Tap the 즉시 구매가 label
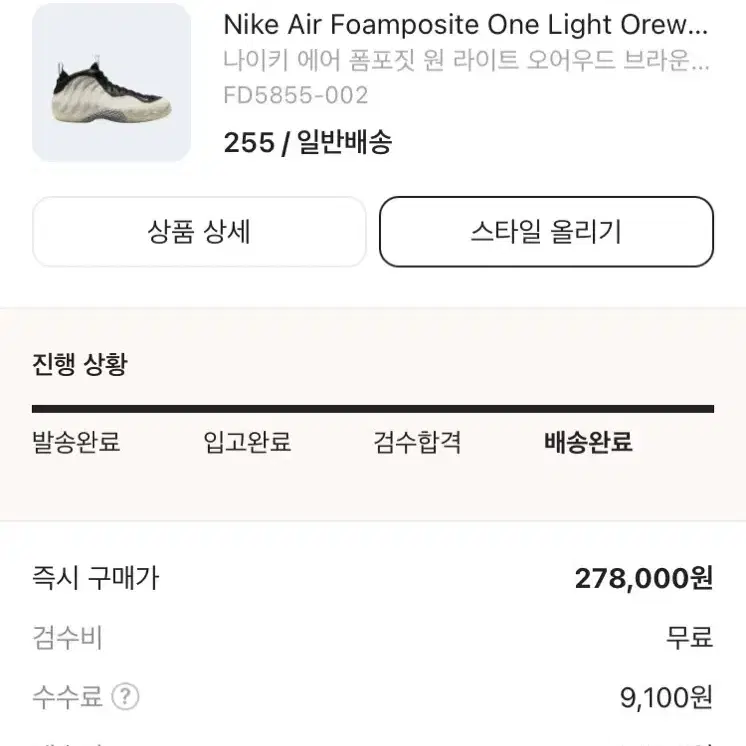This screenshot has height=746, width=746. click(x=96, y=578)
